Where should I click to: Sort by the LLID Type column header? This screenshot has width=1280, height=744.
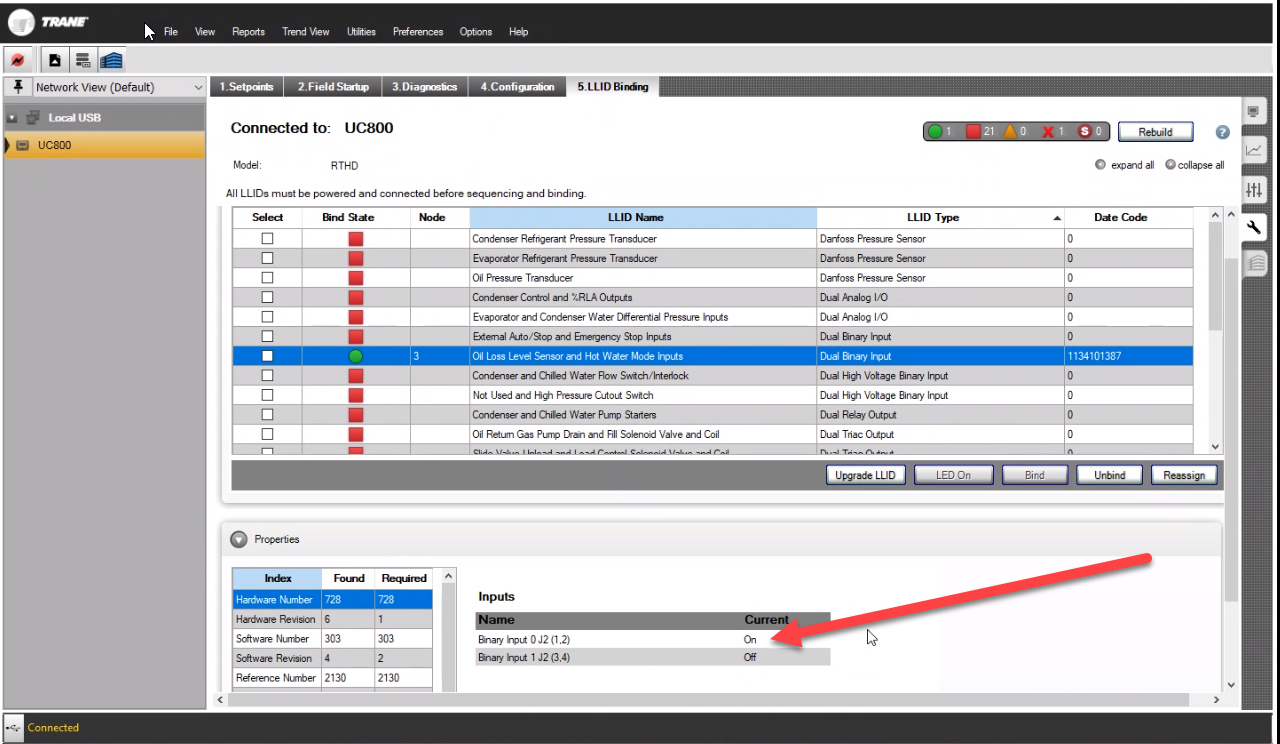(940, 217)
